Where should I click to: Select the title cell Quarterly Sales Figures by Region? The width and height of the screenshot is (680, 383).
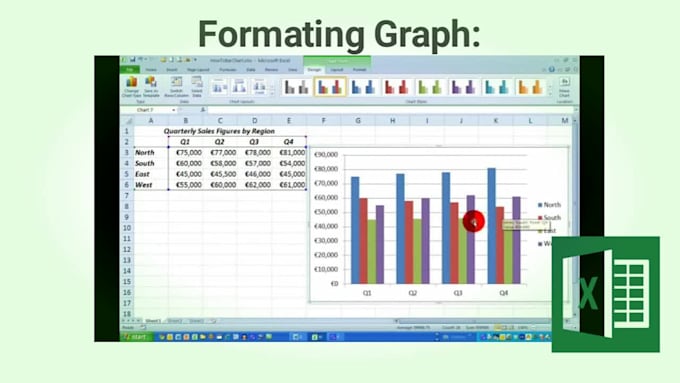coord(219,131)
